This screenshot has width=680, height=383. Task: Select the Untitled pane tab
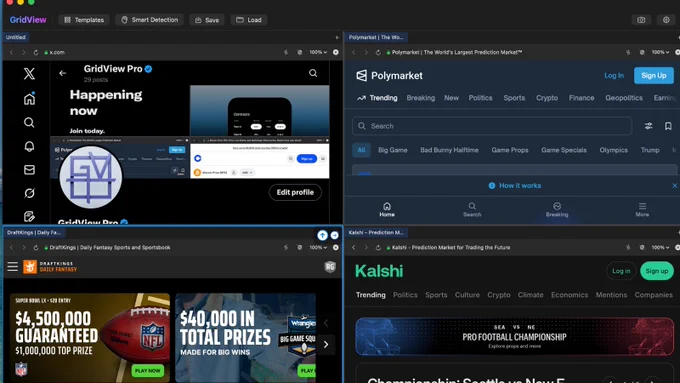tap(16, 37)
